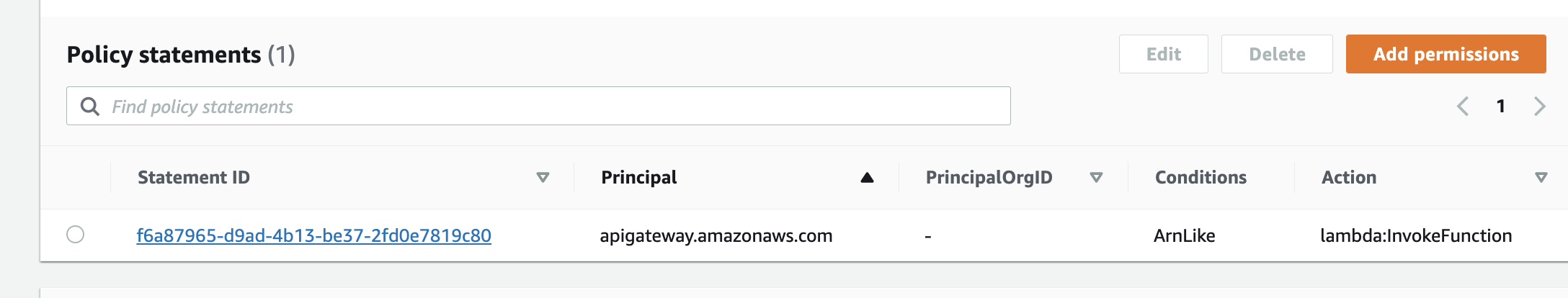Click the magnifier icon in the search box
This screenshot has width=1568, height=298.
click(90, 107)
